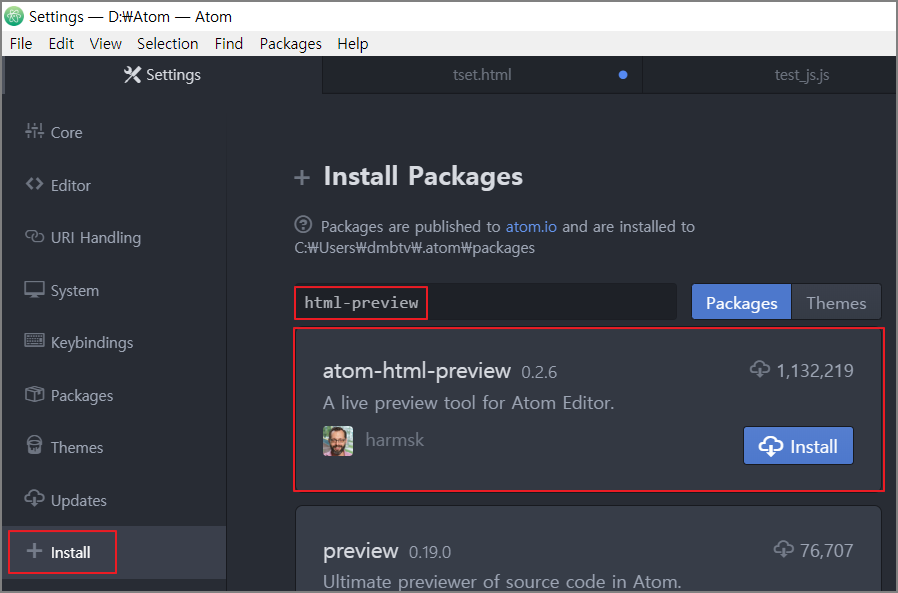Image resolution: width=898 pixels, height=593 pixels.
Task: Open the System settings section
Action: (114, 290)
